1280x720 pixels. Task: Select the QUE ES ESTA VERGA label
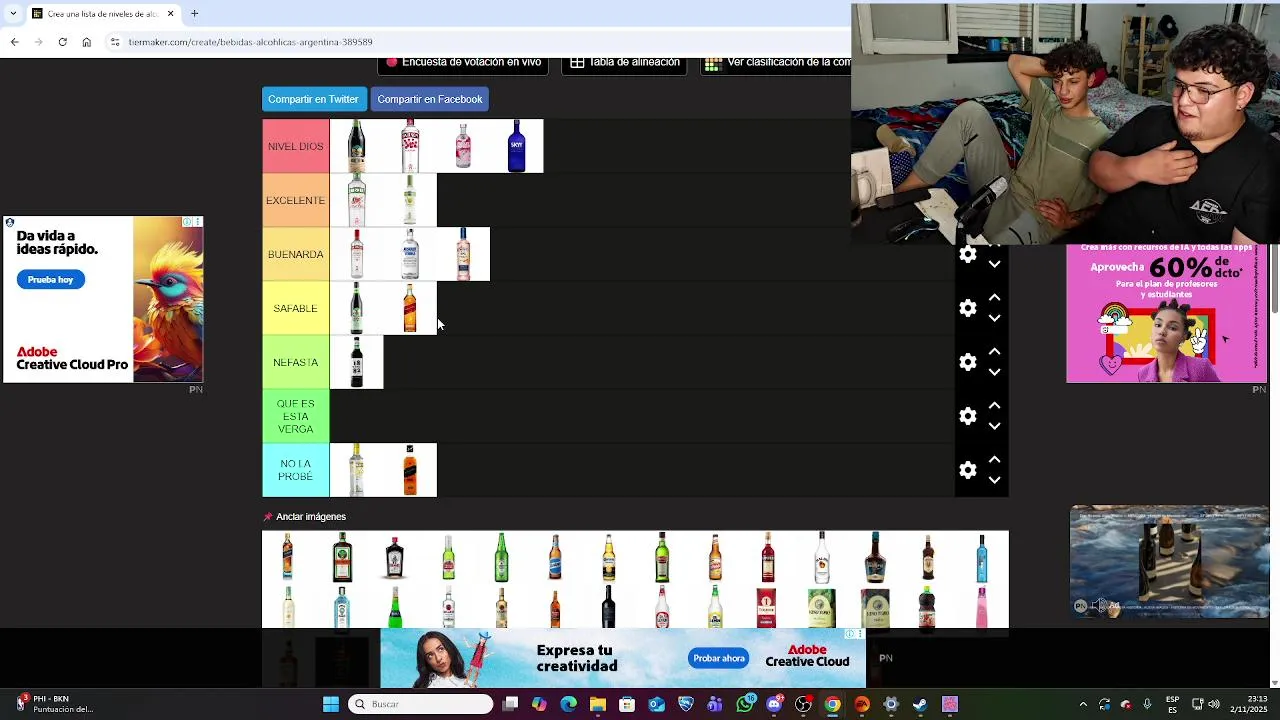coord(296,416)
